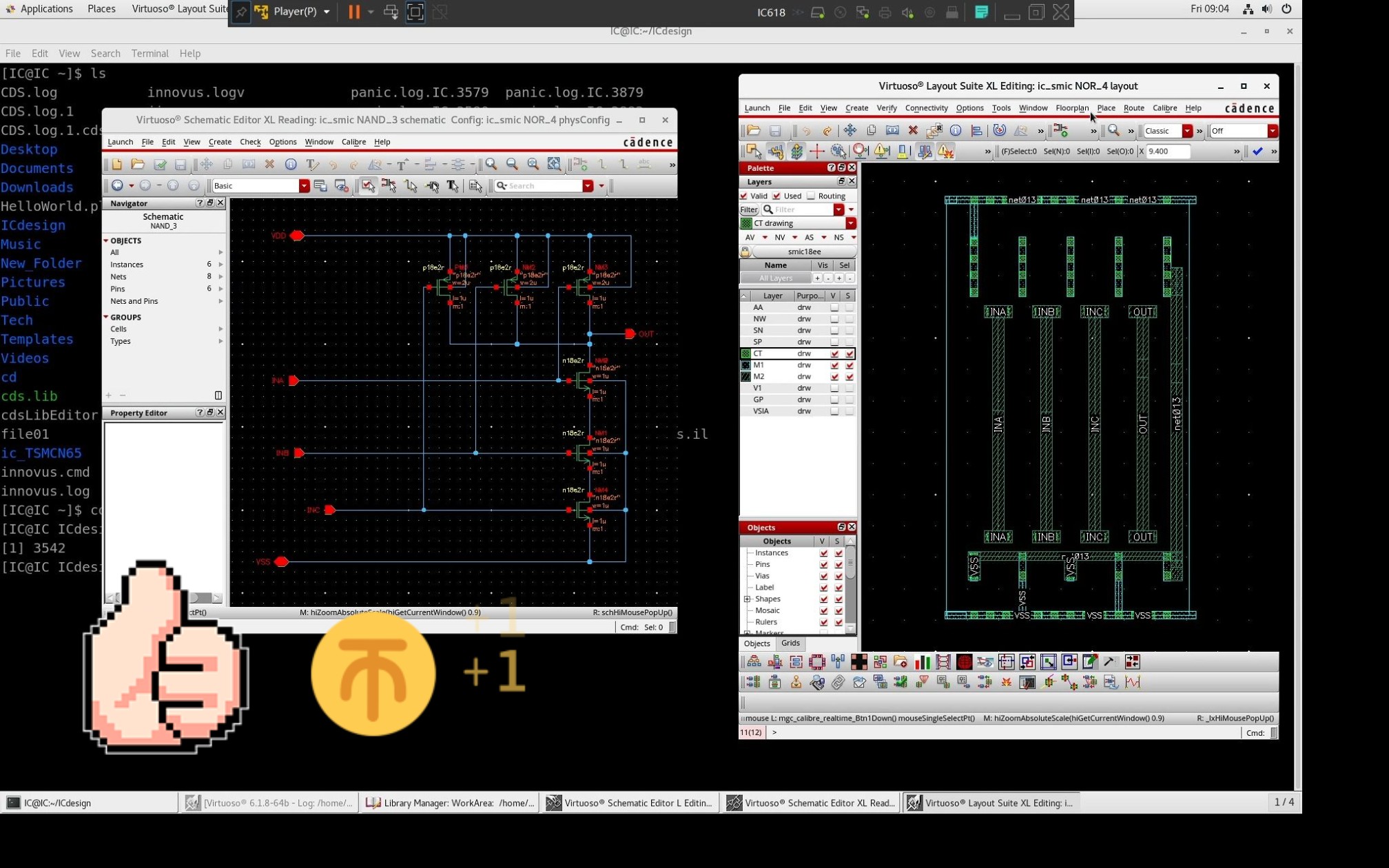1389x868 pixels.
Task: Open the Check menu in Schematic window
Action: tap(250, 142)
